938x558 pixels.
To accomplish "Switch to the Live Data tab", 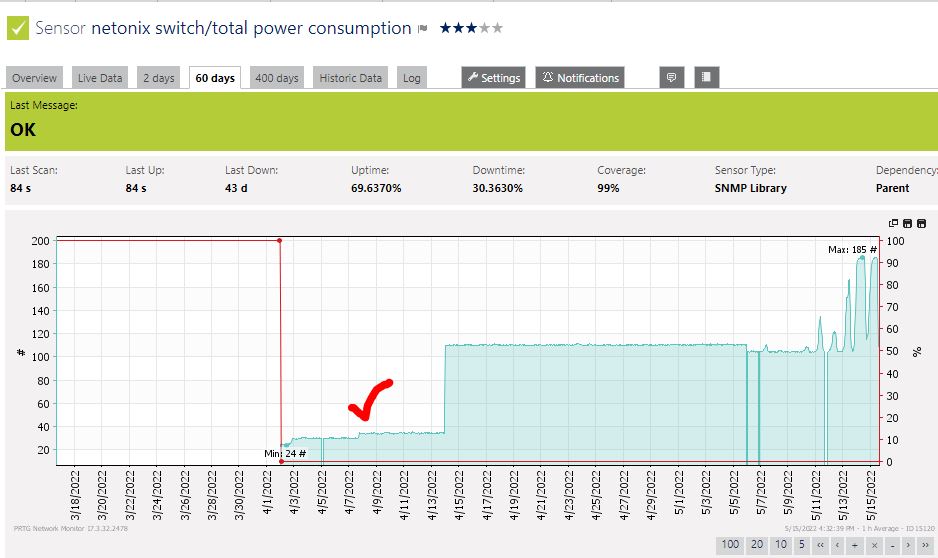I will click(x=100, y=78).
